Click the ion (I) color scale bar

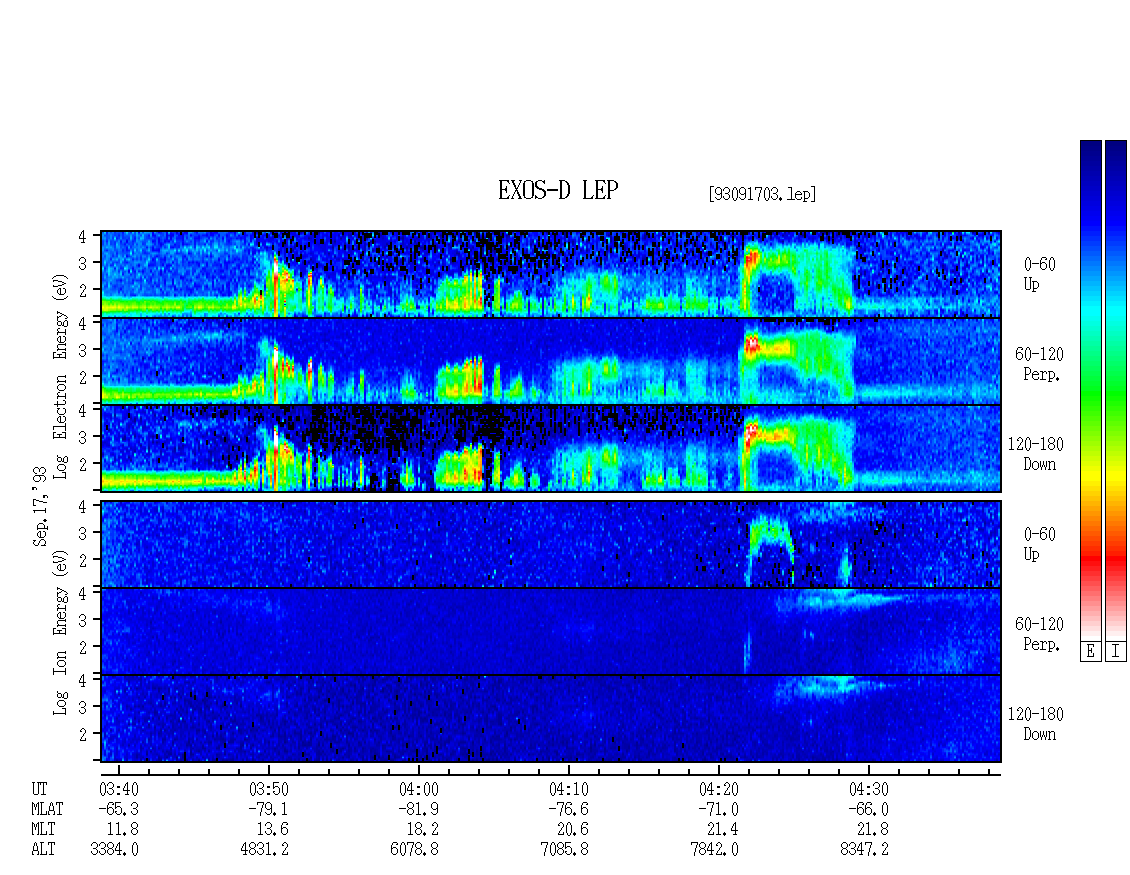(x=1116, y=390)
